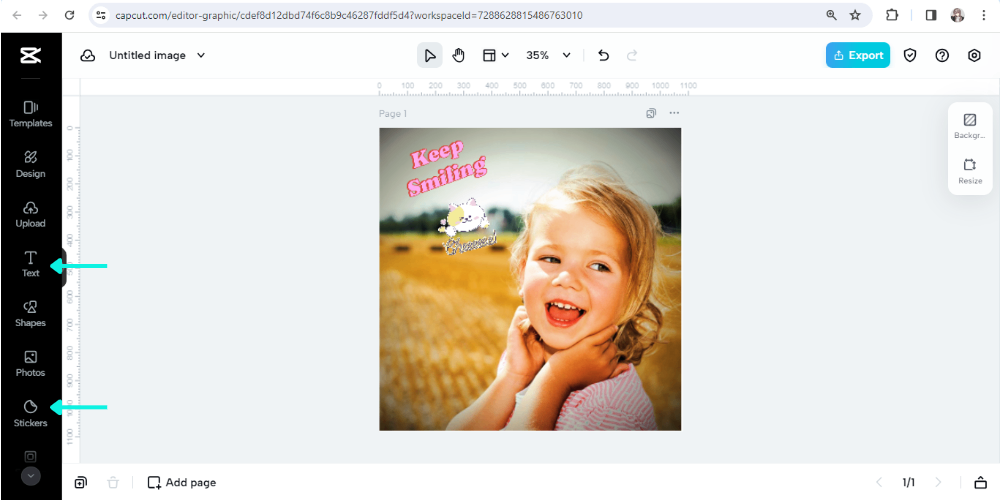Select the pointer selection tool
The height and width of the screenshot is (500, 1000).
point(430,55)
